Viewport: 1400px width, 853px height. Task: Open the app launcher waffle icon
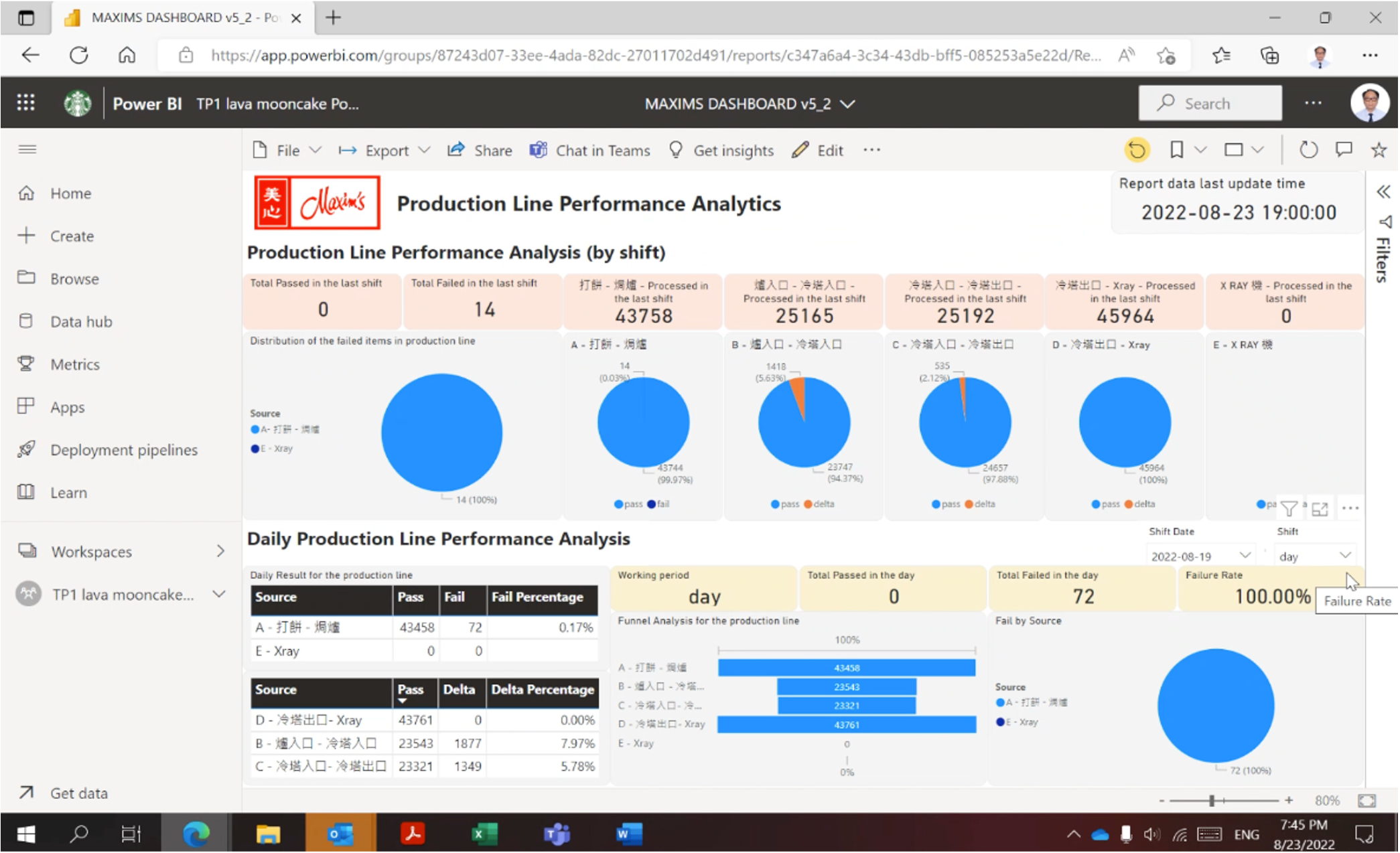[25, 103]
